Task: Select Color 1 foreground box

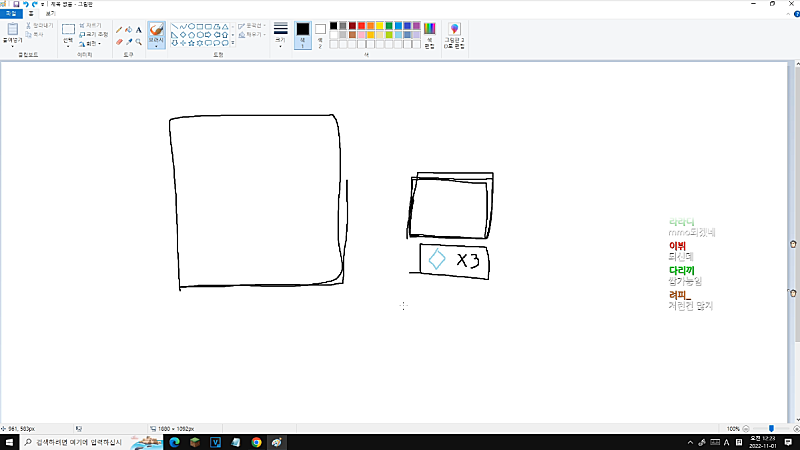Action: (302, 33)
